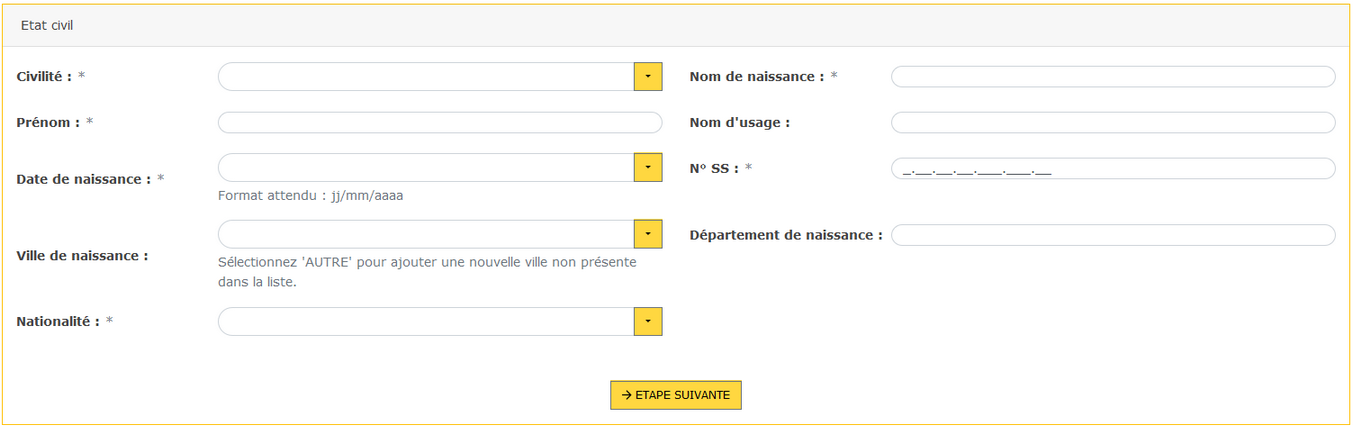Focus the Nom de naissance text field

tap(1113, 77)
